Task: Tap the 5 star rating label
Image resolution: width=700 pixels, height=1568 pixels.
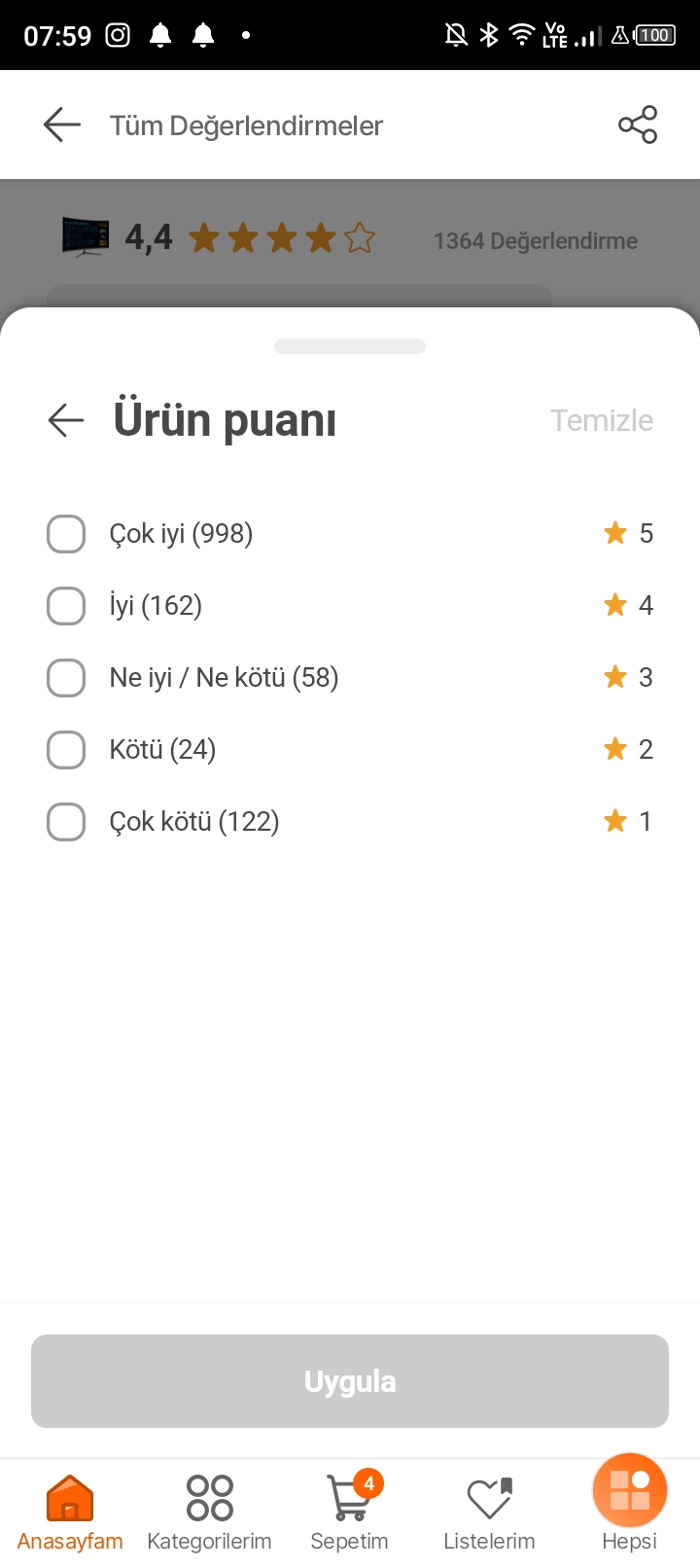Action: [629, 533]
